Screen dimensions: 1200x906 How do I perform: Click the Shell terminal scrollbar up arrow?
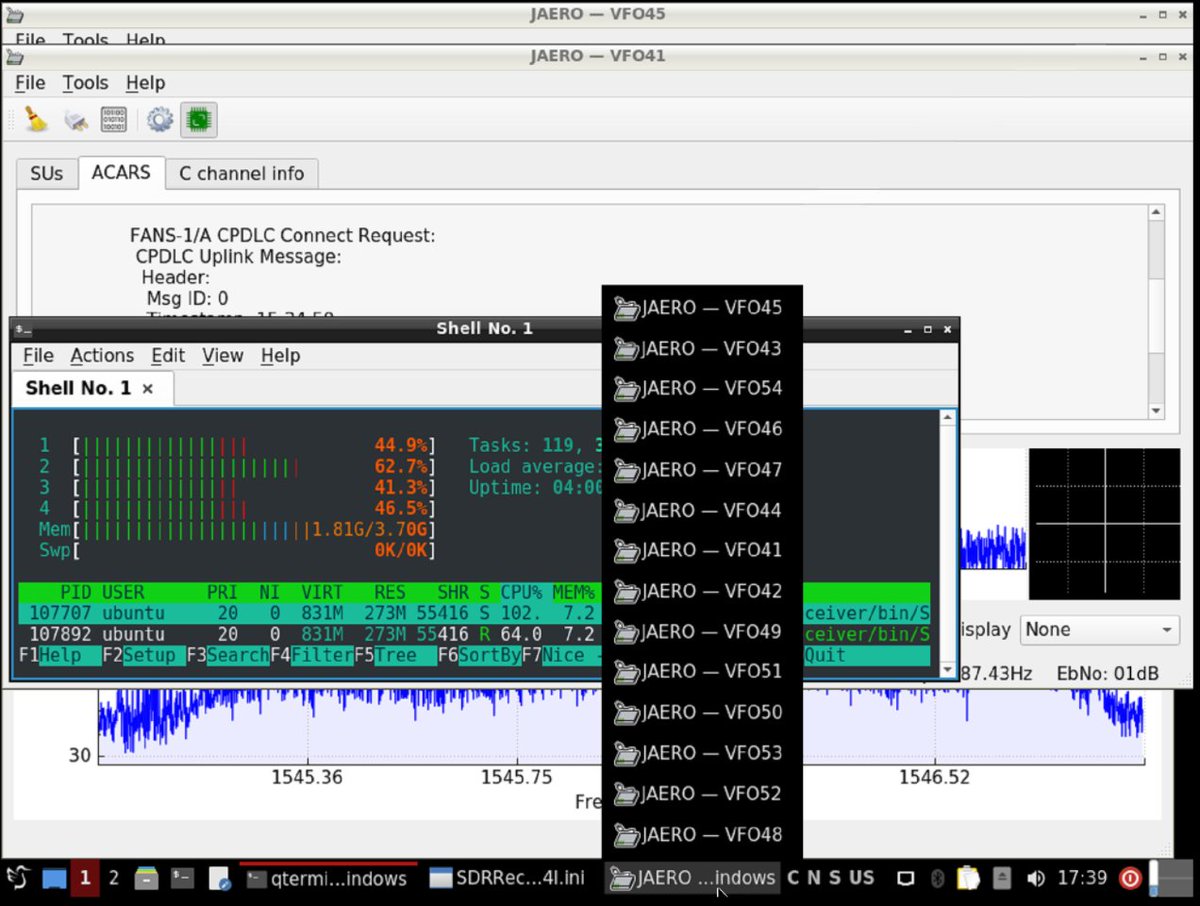(x=948, y=420)
